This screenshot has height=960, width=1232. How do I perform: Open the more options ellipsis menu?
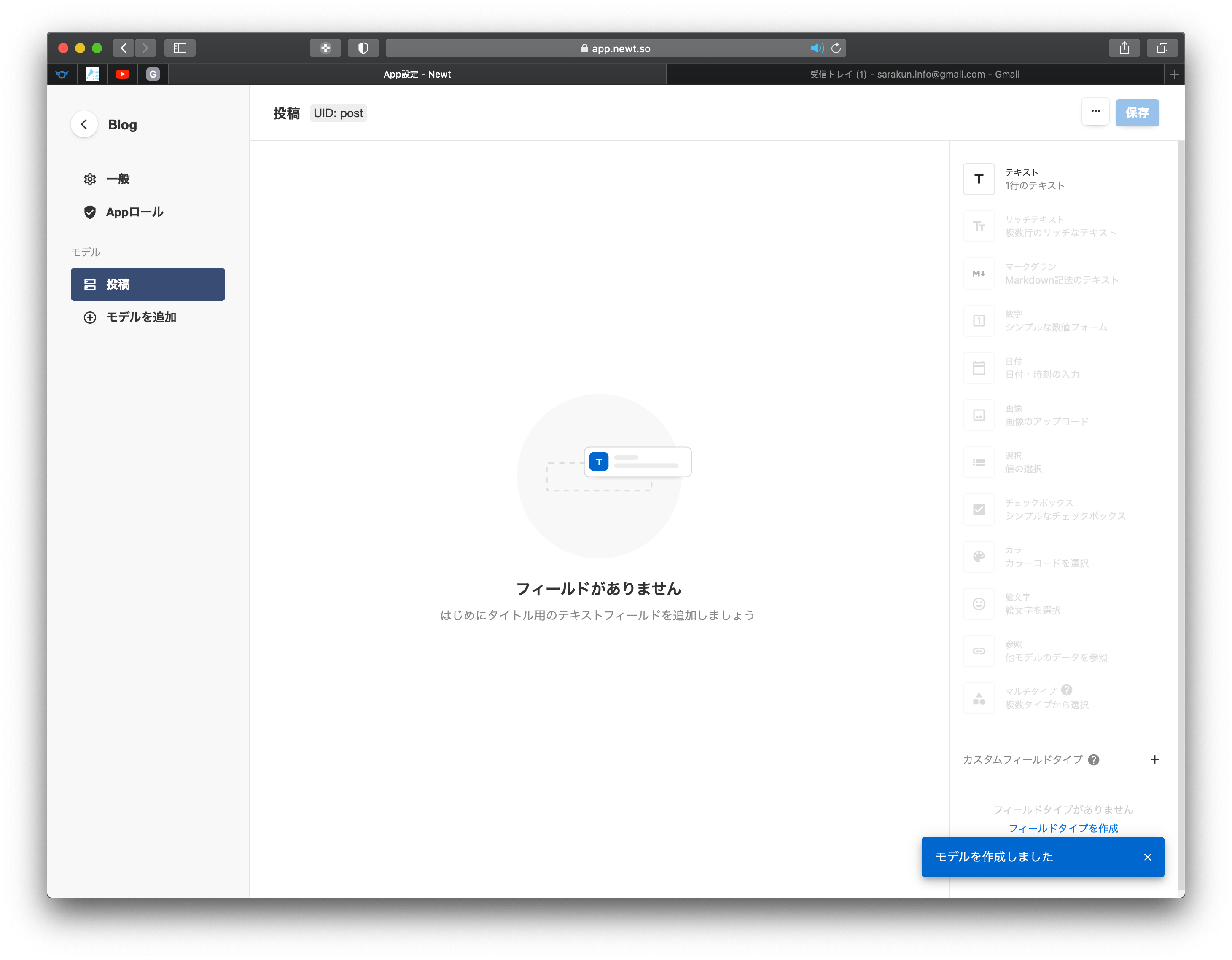click(x=1095, y=112)
